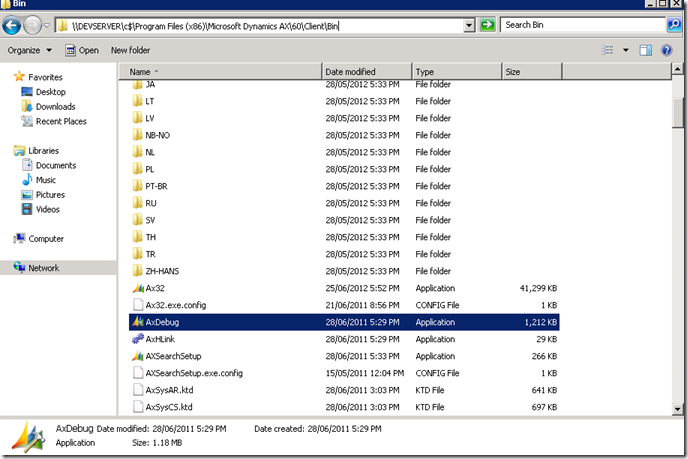The width and height of the screenshot is (688, 459).
Task: Select the LT folder icon
Action: (137, 101)
